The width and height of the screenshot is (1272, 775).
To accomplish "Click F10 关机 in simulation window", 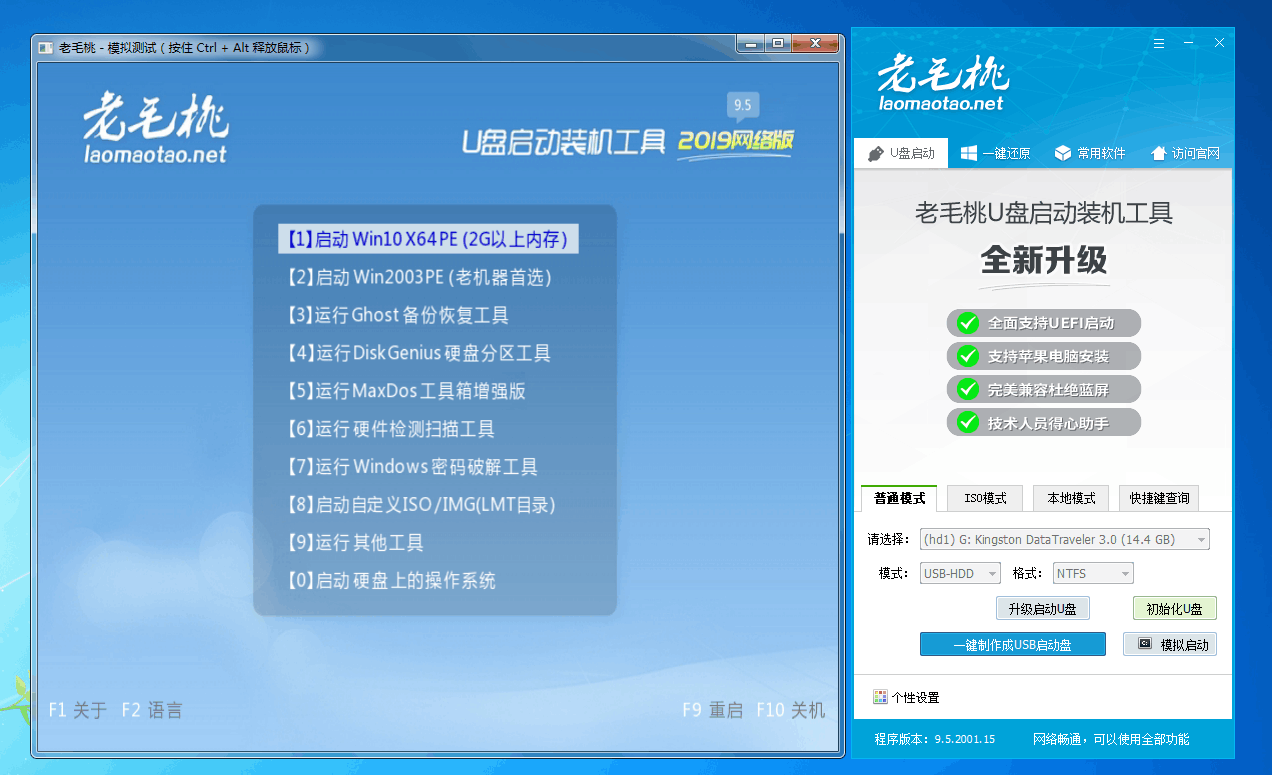I will (791, 710).
